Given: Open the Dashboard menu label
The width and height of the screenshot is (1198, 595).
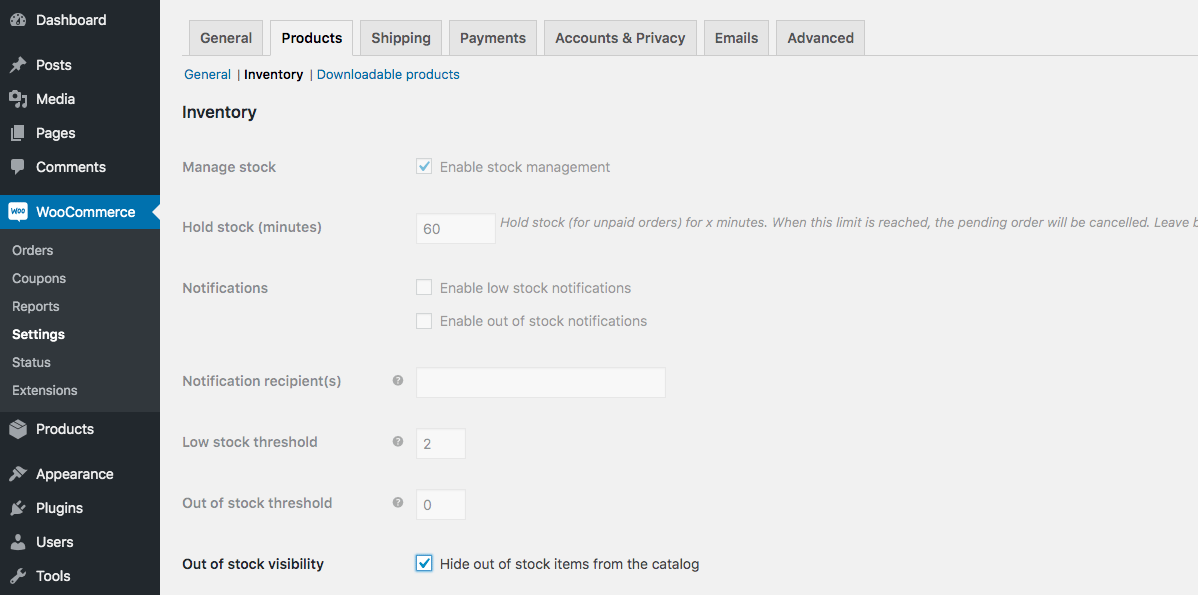Looking at the screenshot, I should coord(71,20).
